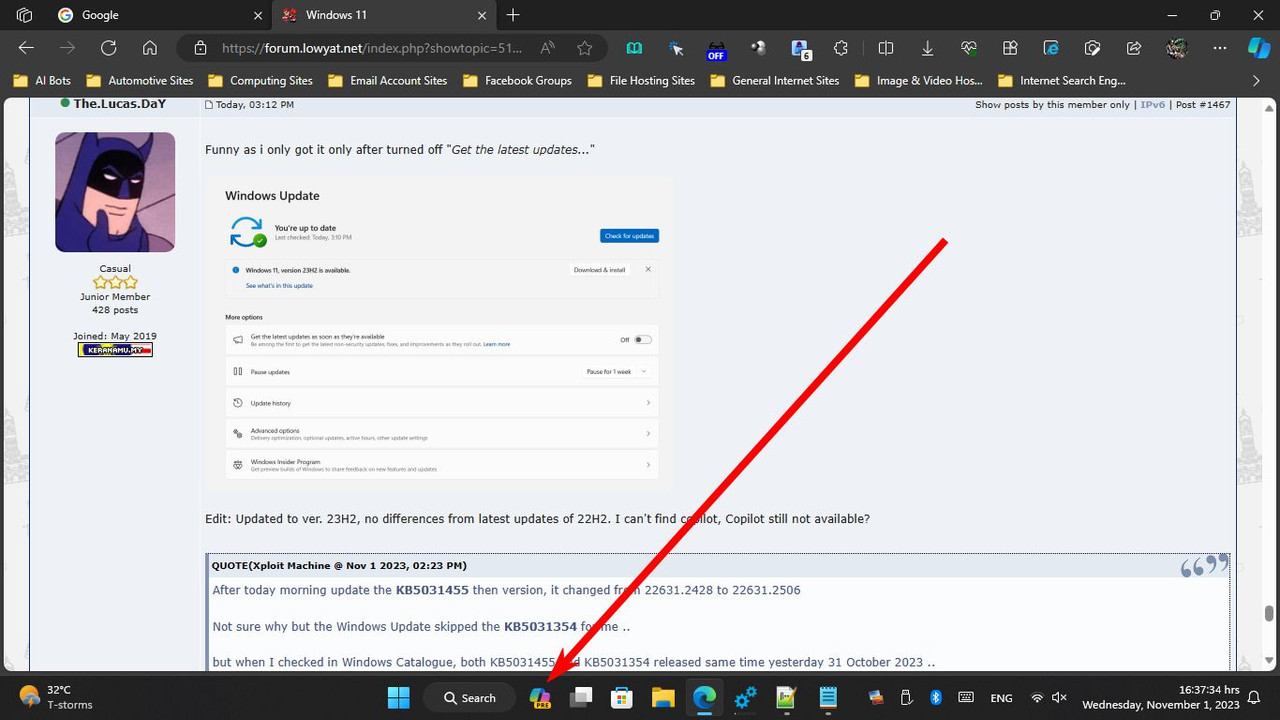
Task: Open the blue gears app on taskbar
Action: [745, 698]
